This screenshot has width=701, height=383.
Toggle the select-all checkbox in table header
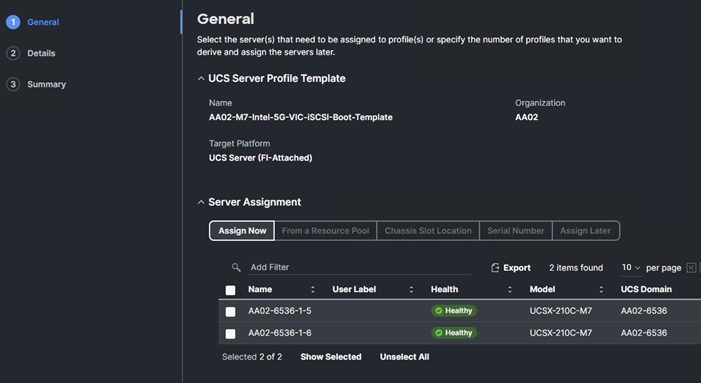pos(230,290)
